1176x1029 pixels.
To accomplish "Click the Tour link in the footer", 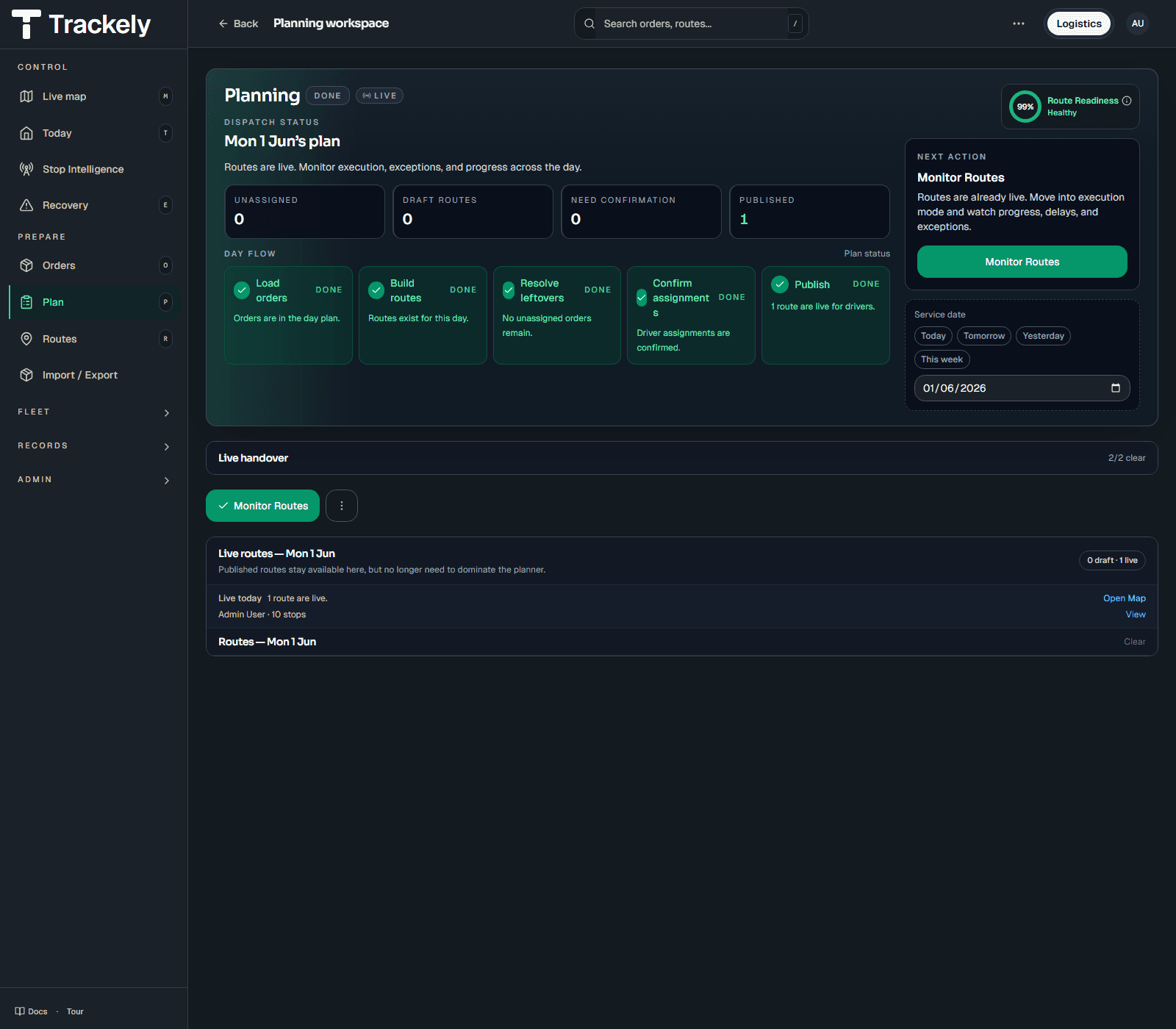I will tap(75, 1011).
